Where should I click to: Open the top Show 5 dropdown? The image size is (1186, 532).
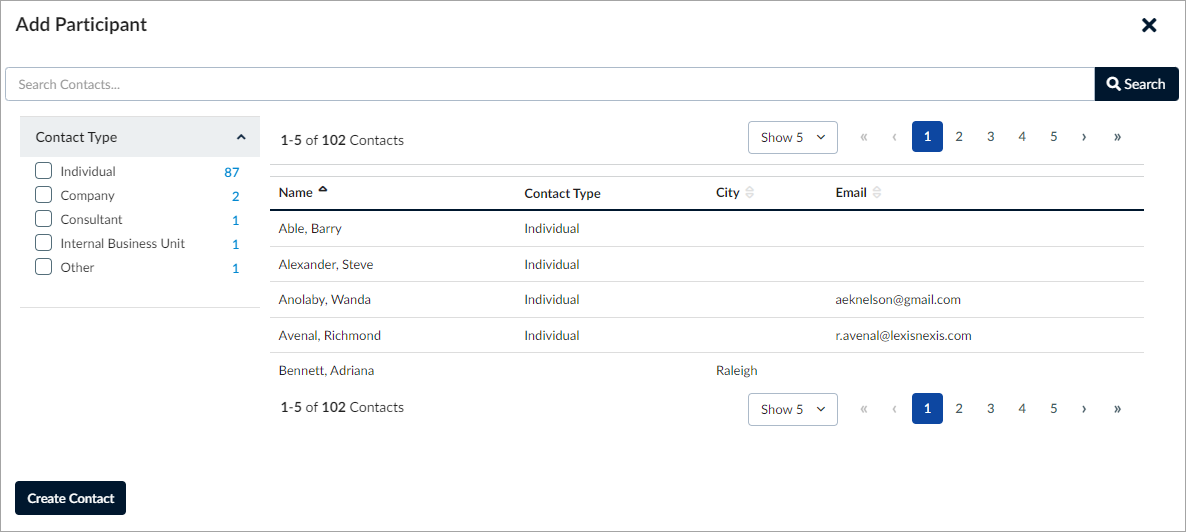coord(792,137)
